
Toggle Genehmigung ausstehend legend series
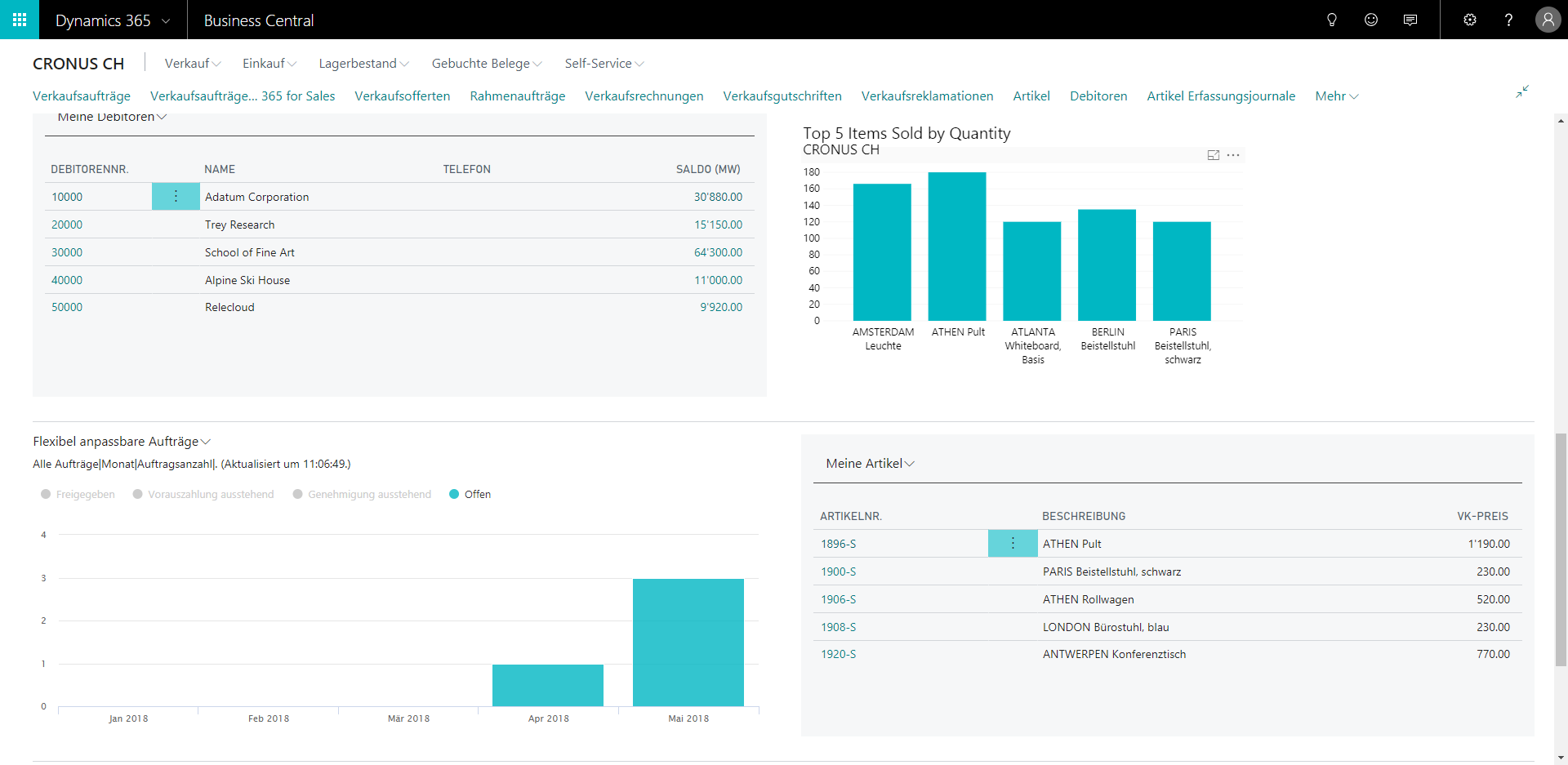(362, 494)
